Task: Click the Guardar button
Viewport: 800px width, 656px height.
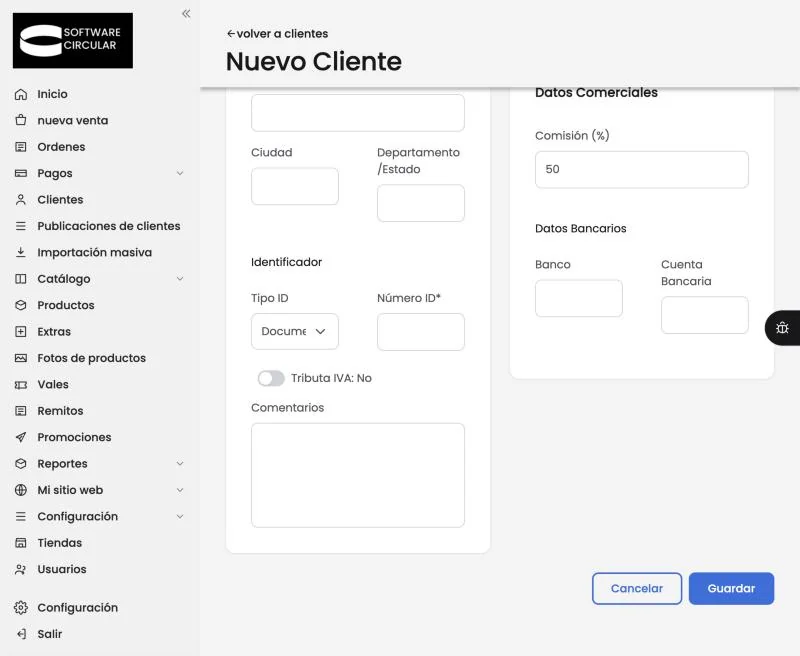Action: (x=731, y=589)
